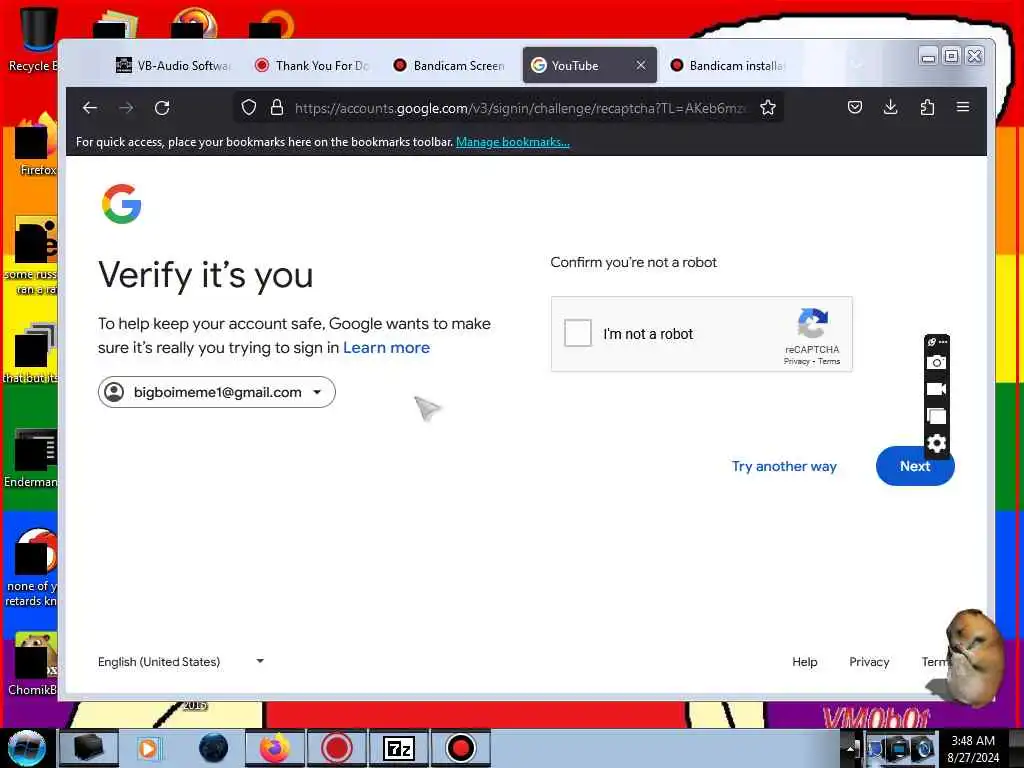Go back with the browser back arrow
The image size is (1024, 768).
[x=90, y=108]
